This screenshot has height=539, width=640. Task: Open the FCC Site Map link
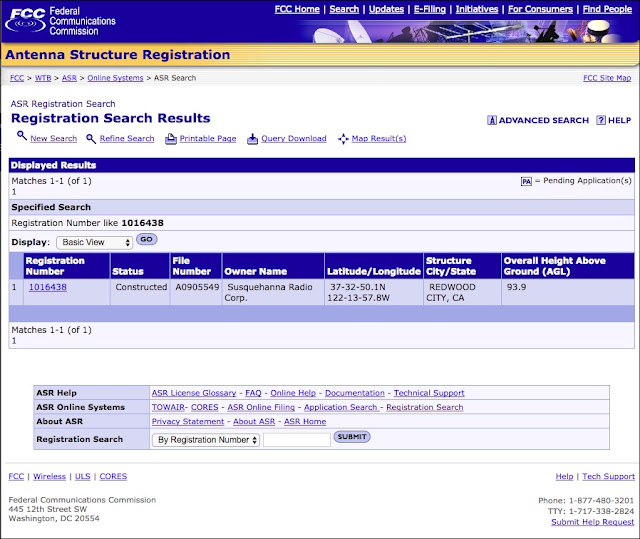pyautogui.click(x=607, y=78)
